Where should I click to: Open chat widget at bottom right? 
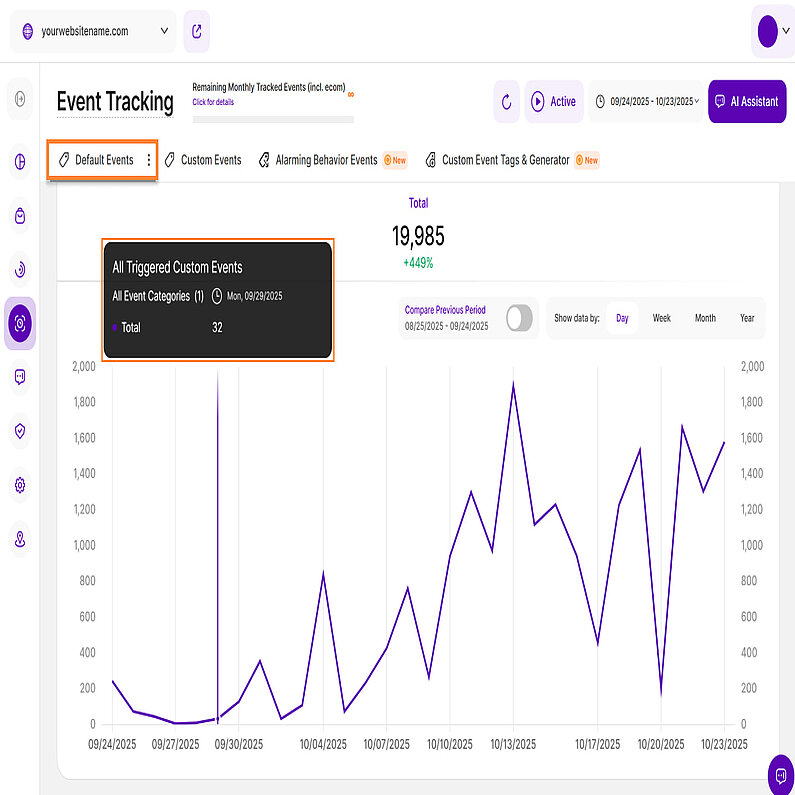[x=780, y=774]
